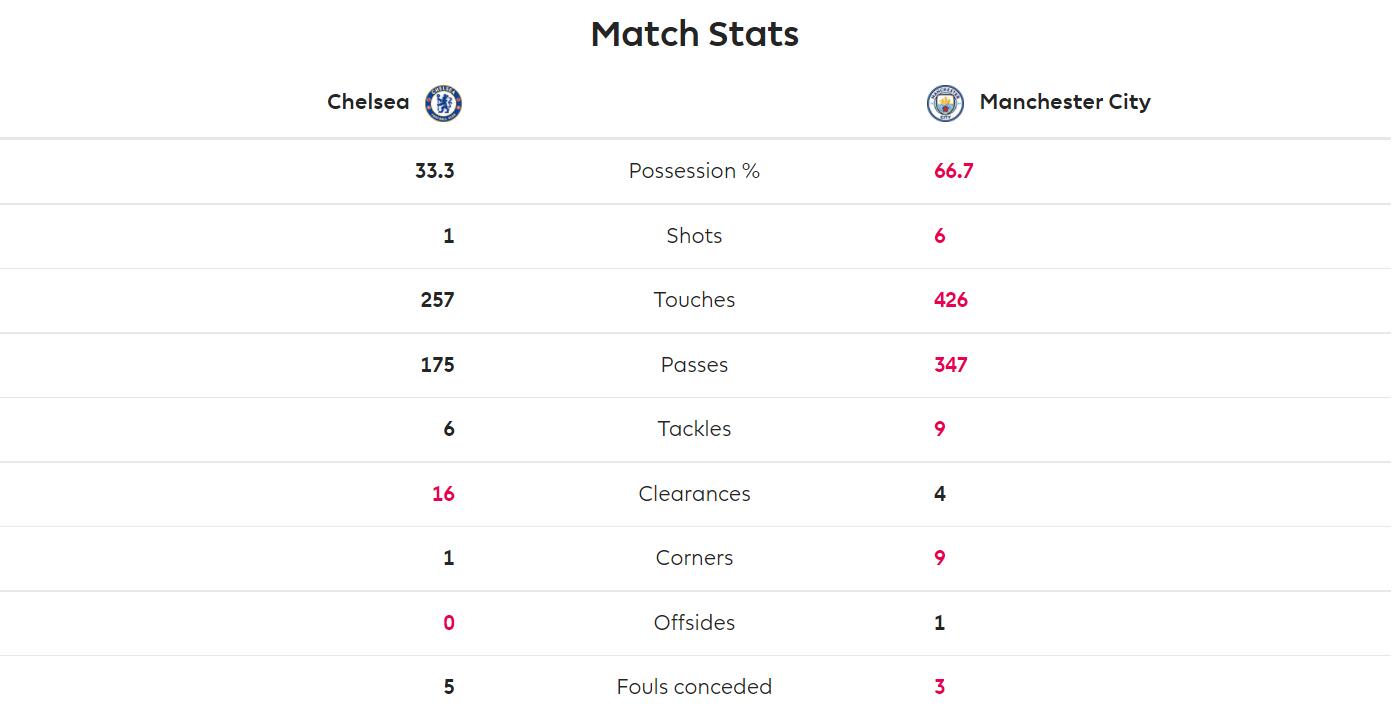Open the Chelsea team name link

click(368, 102)
